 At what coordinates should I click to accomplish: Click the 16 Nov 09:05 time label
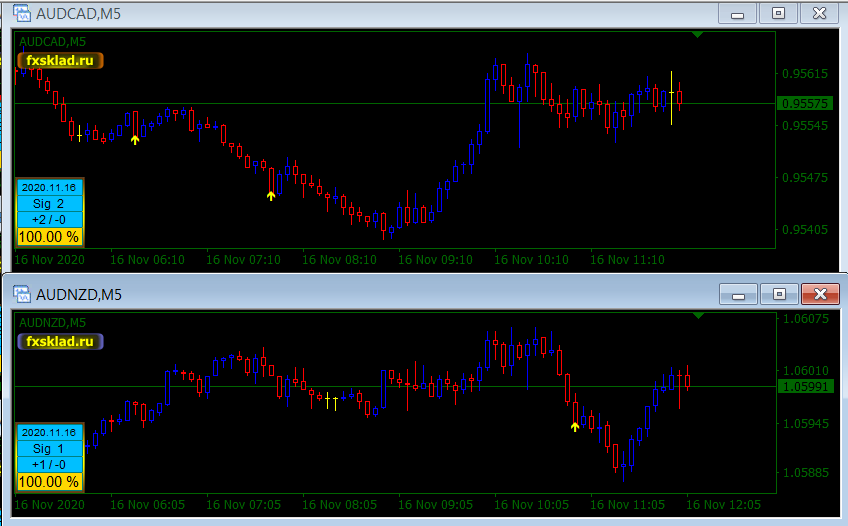(x=435, y=505)
